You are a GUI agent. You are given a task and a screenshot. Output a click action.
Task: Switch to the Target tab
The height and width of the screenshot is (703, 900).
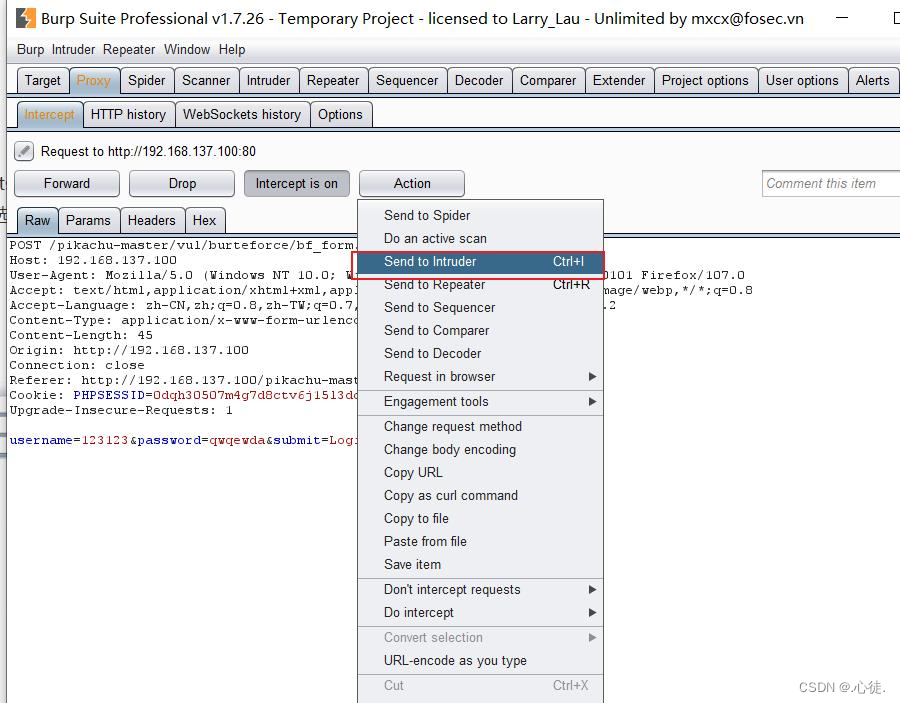tap(42, 81)
